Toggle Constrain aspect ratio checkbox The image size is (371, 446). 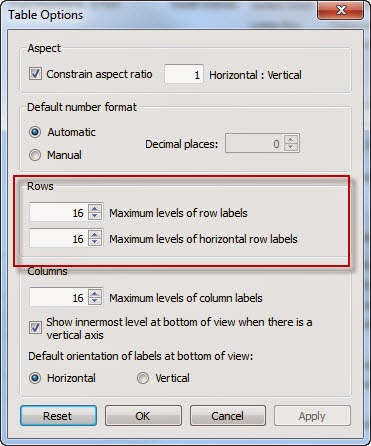[35, 74]
